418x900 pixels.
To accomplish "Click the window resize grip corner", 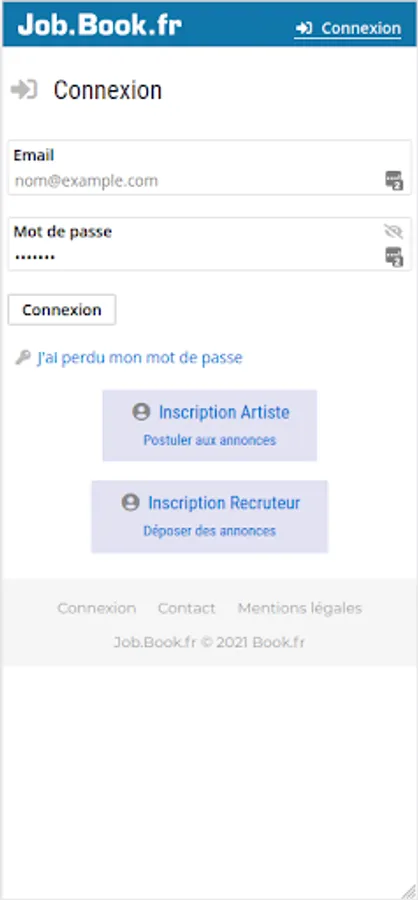I will point(409,891).
